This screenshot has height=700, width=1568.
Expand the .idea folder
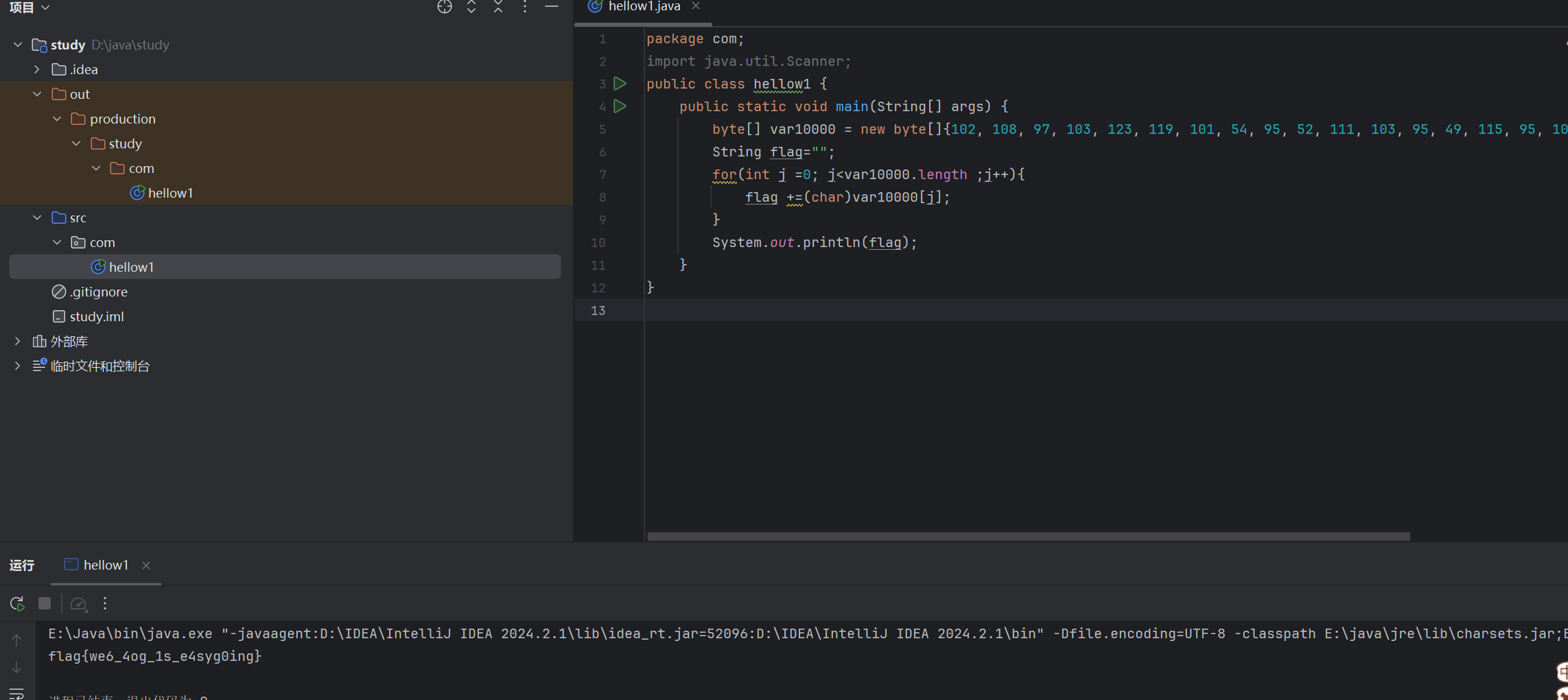[37, 69]
